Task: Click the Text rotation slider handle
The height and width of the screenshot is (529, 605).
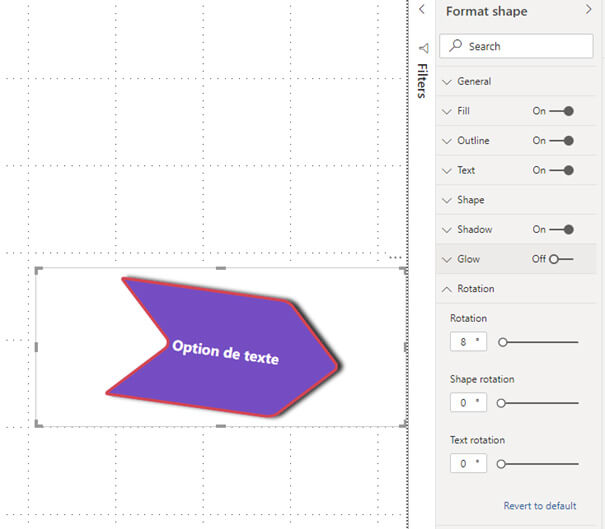Action: [x=501, y=464]
